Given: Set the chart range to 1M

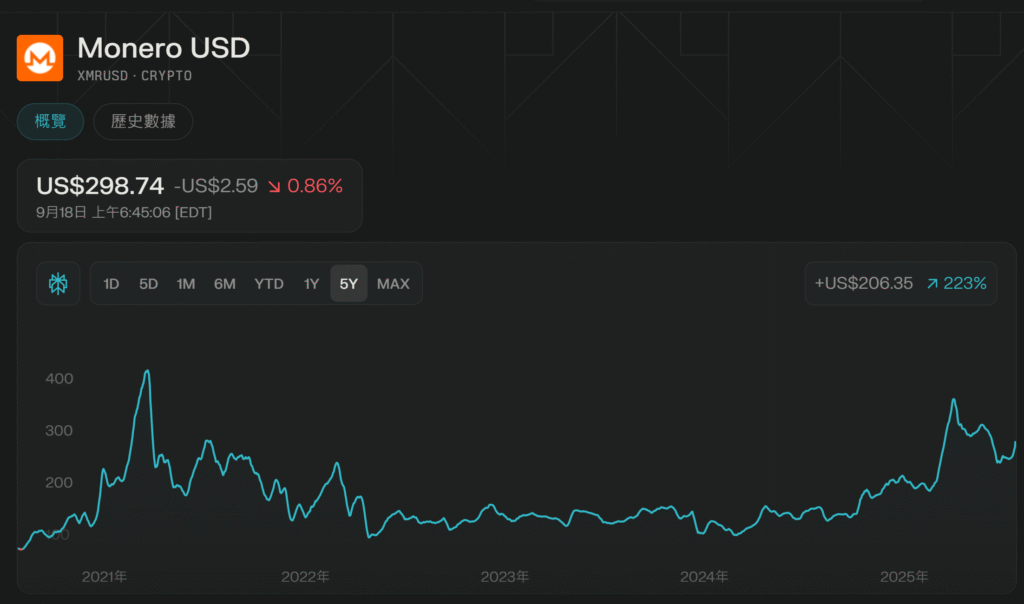Looking at the screenshot, I should (x=186, y=284).
